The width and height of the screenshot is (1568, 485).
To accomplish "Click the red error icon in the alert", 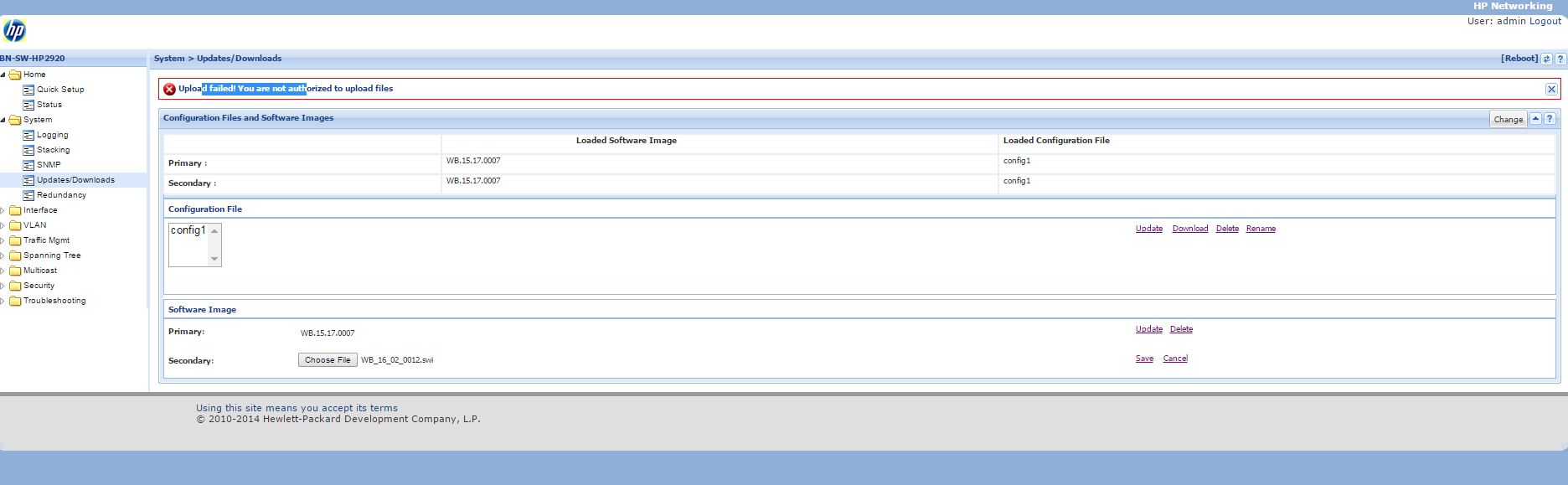I will coord(169,89).
